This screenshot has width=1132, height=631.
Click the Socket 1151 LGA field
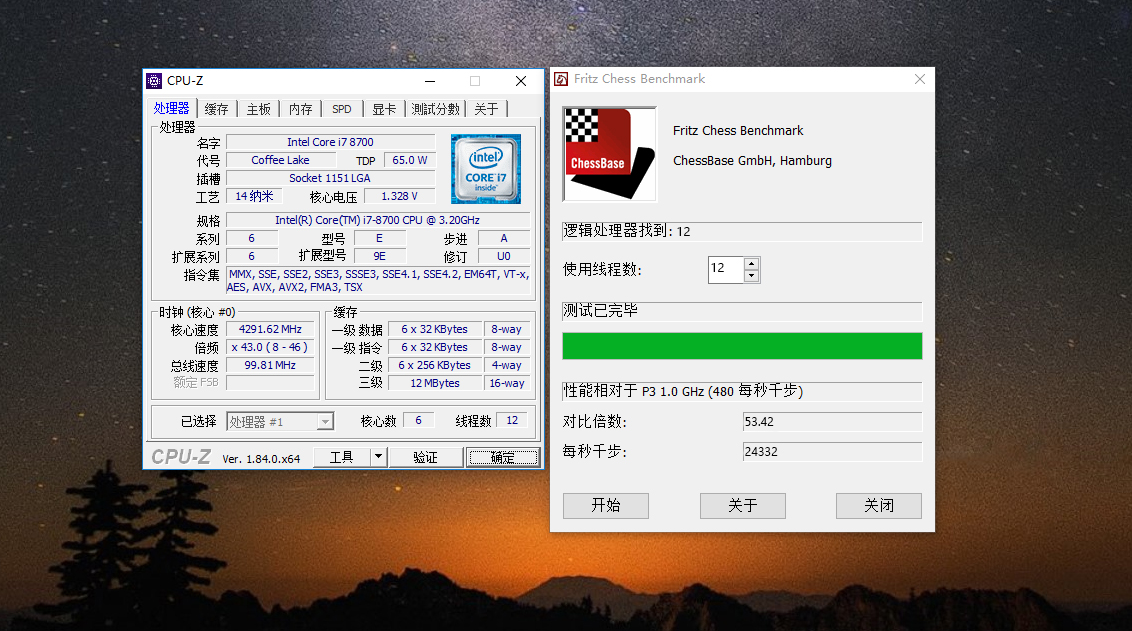coord(331,178)
